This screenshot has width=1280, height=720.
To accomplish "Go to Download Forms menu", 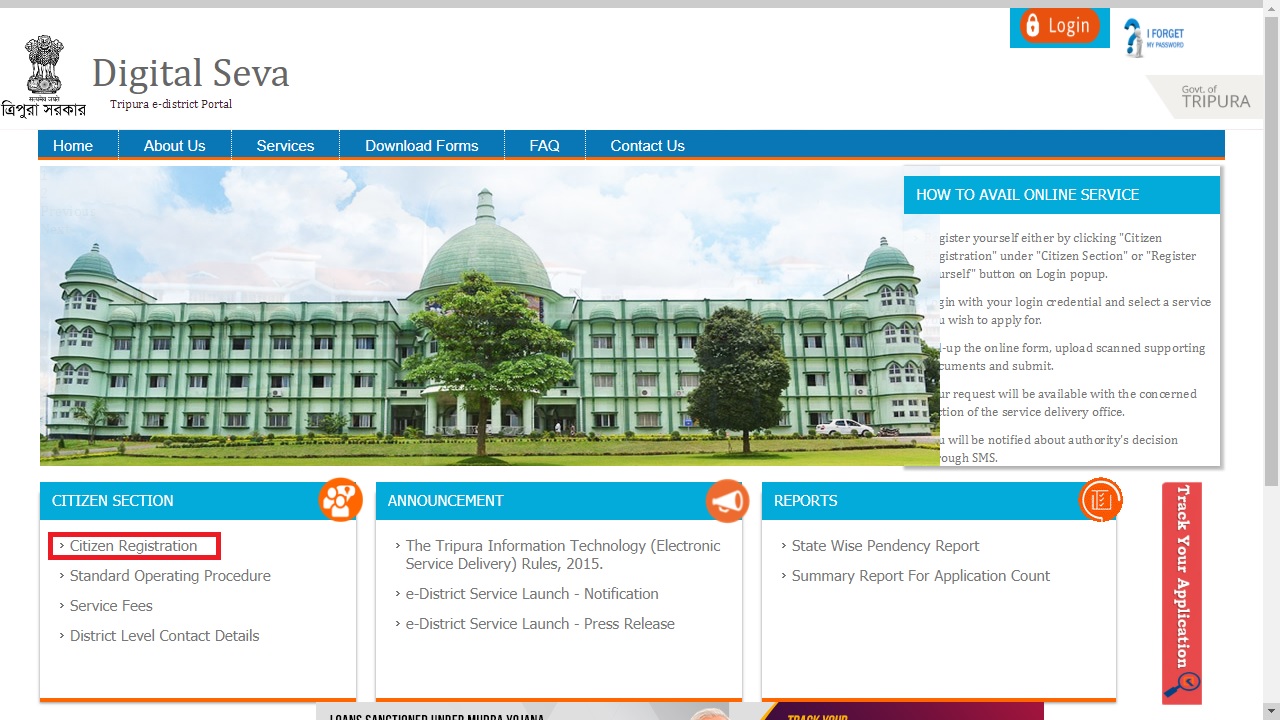I will (421, 146).
